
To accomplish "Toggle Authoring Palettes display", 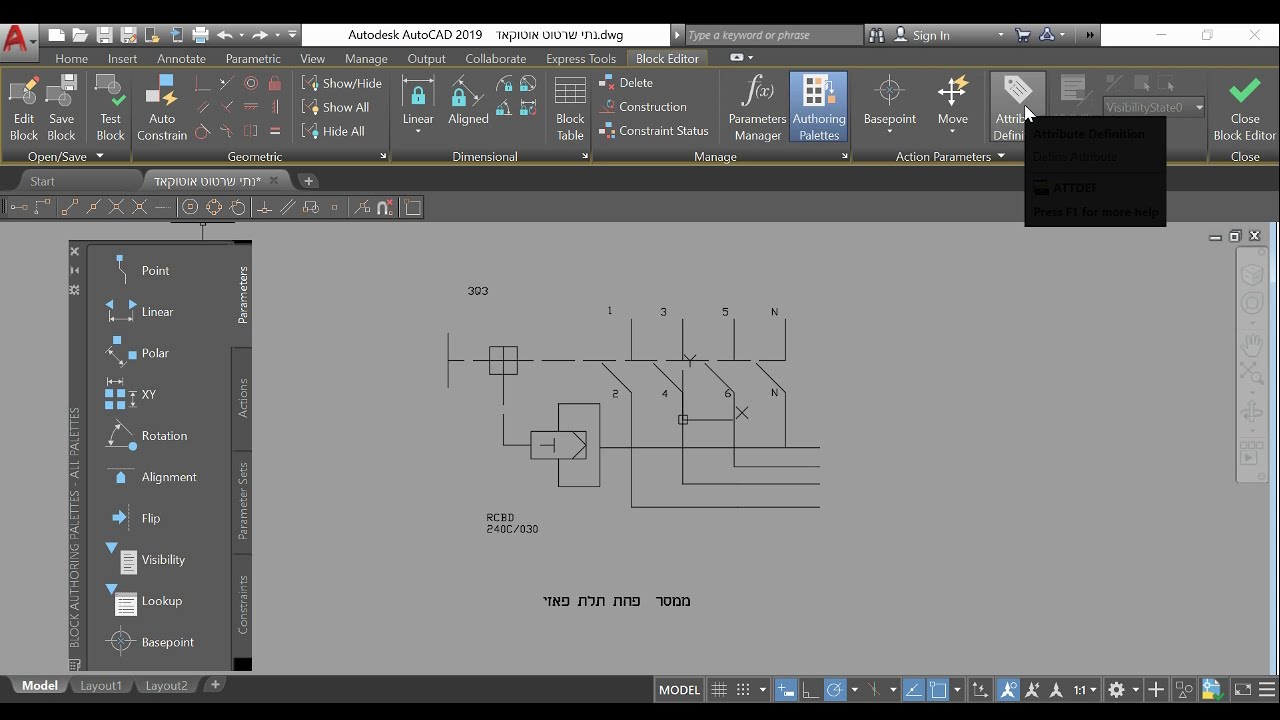I will click(x=818, y=108).
